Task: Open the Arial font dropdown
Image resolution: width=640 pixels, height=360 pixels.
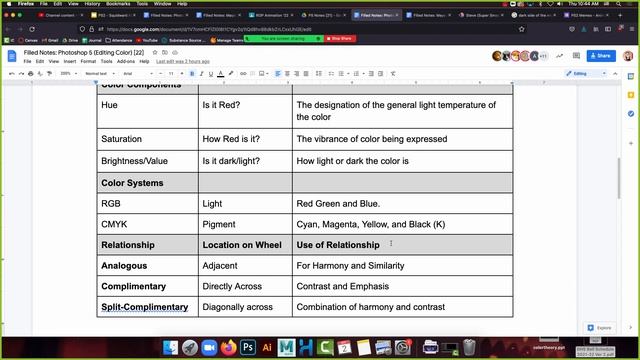Action: coord(138,73)
